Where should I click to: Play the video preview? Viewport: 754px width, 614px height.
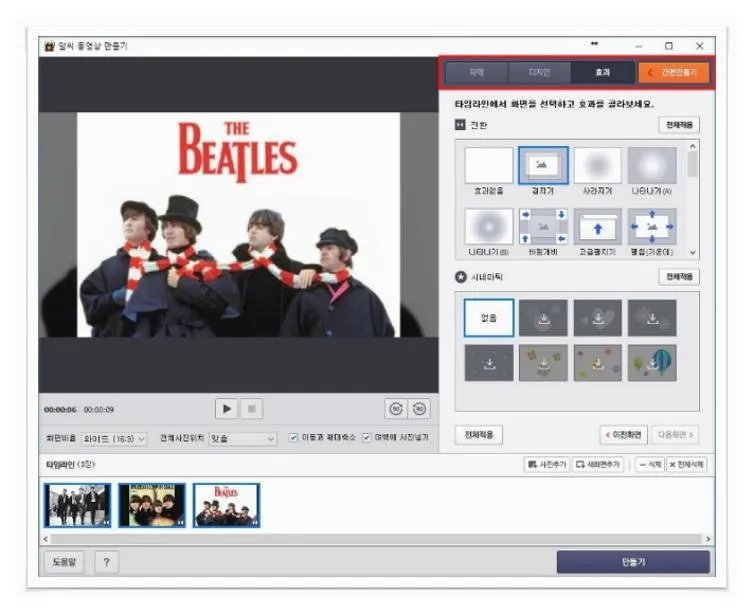point(226,409)
